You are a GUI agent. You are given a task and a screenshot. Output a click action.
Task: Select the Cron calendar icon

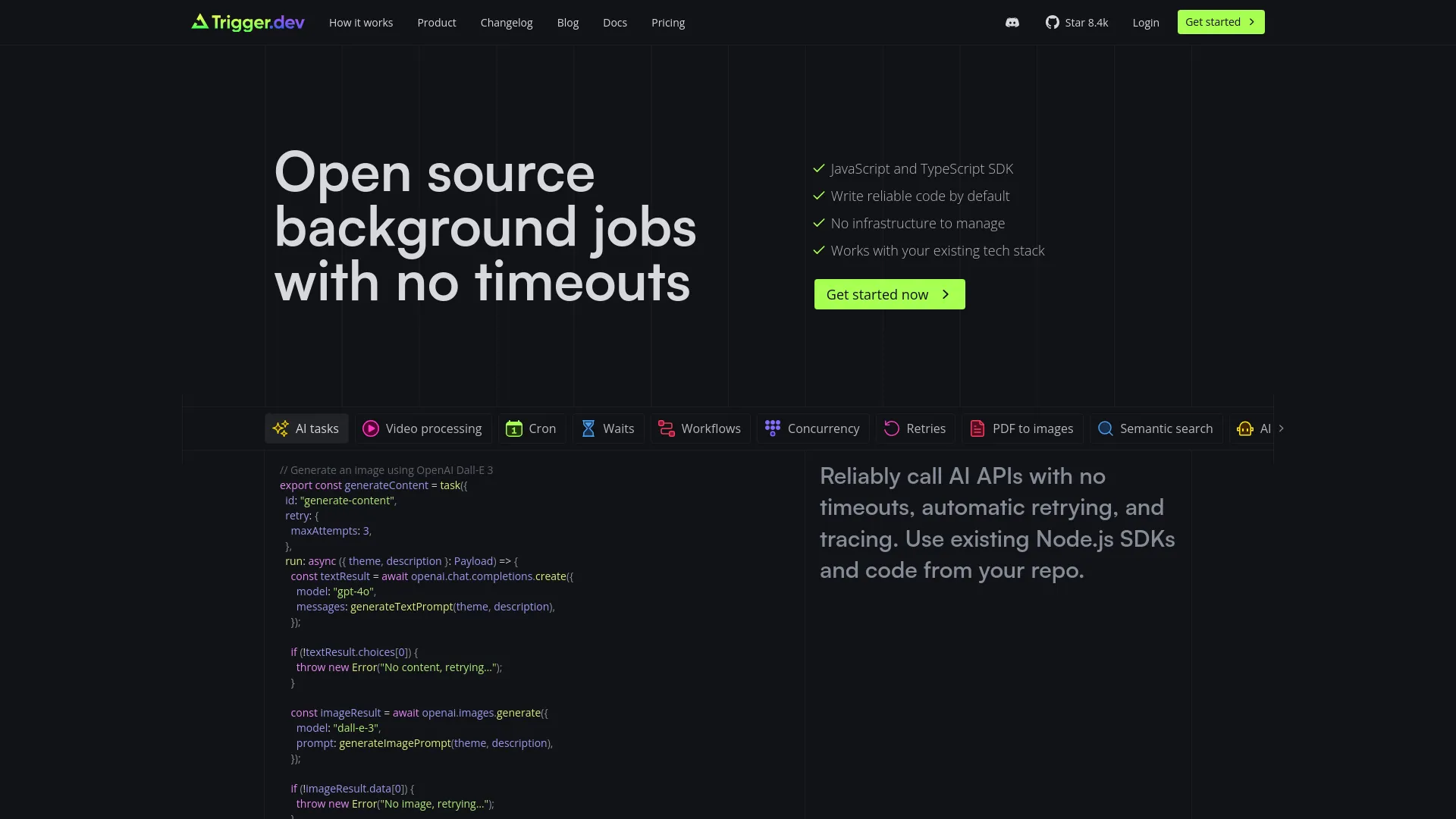click(515, 428)
